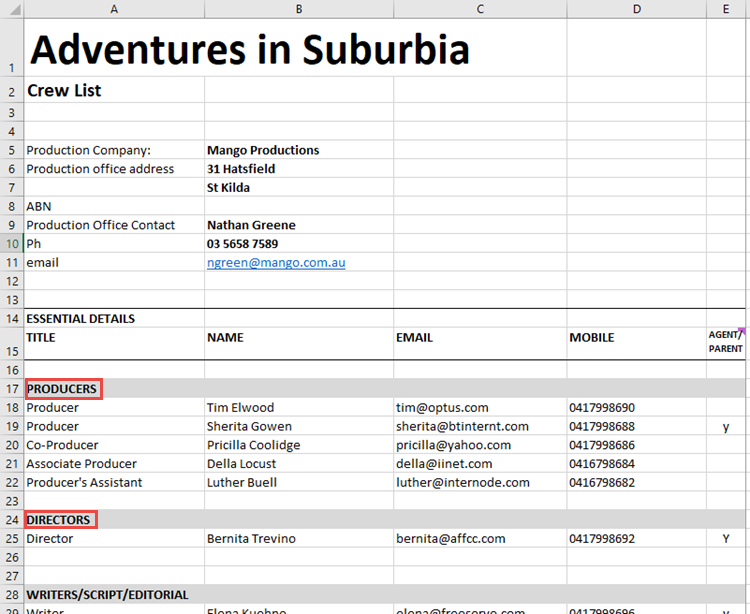The width and height of the screenshot is (750, 614).
Task: Open the ngreen@mango.com.au email link
Action: click(276, 263)
